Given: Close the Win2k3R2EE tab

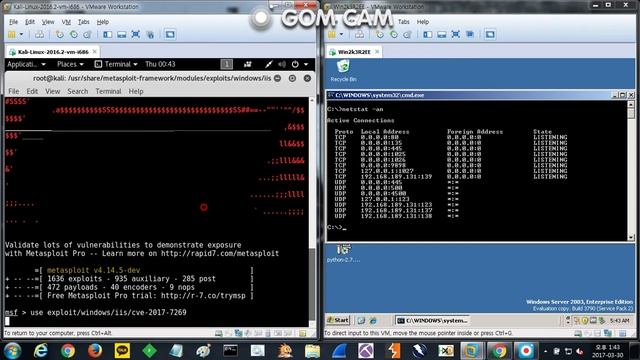Looking at the screenshot, I should click(x=377, y=51).
